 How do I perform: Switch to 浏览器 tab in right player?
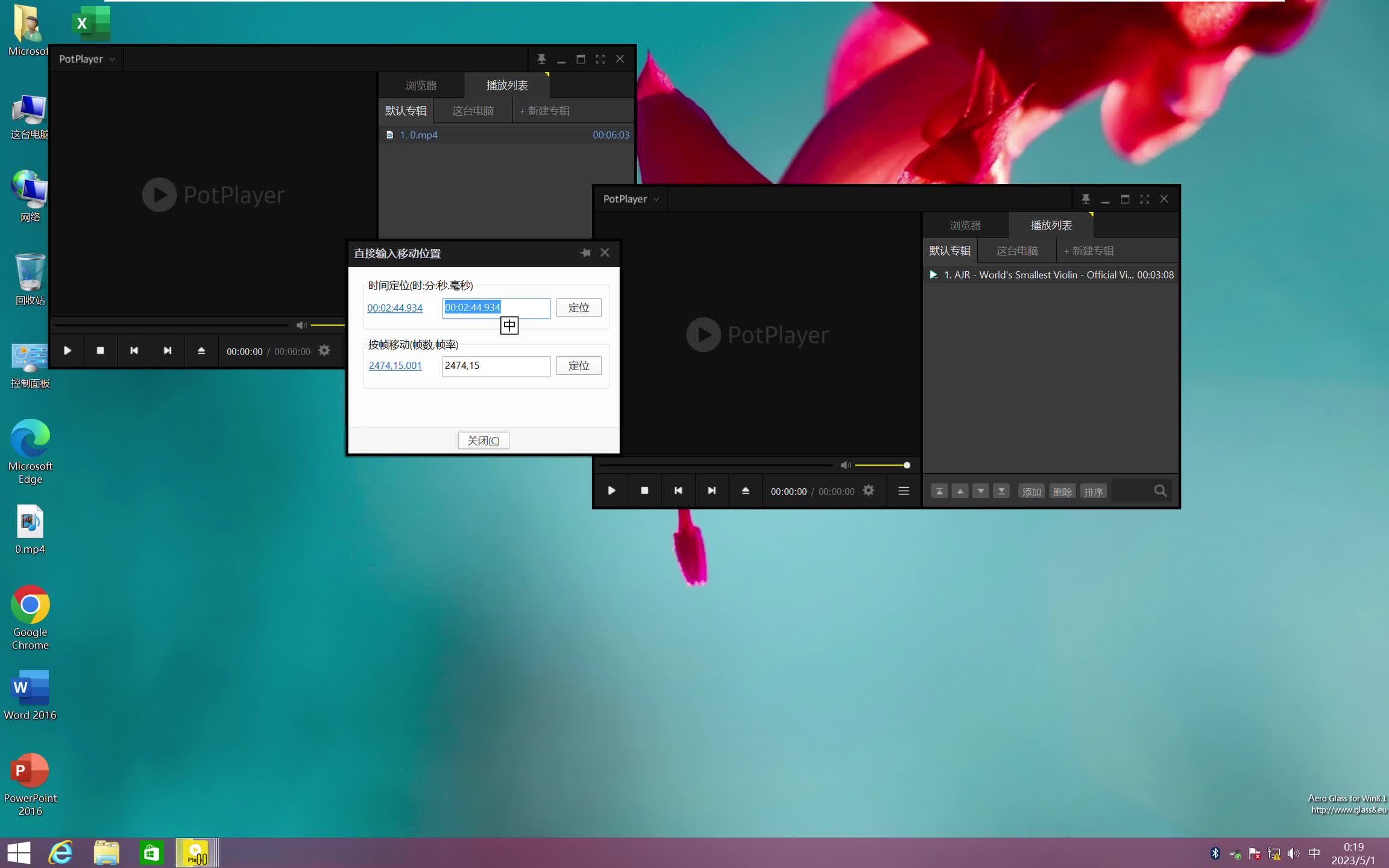(x=965, y=225)
